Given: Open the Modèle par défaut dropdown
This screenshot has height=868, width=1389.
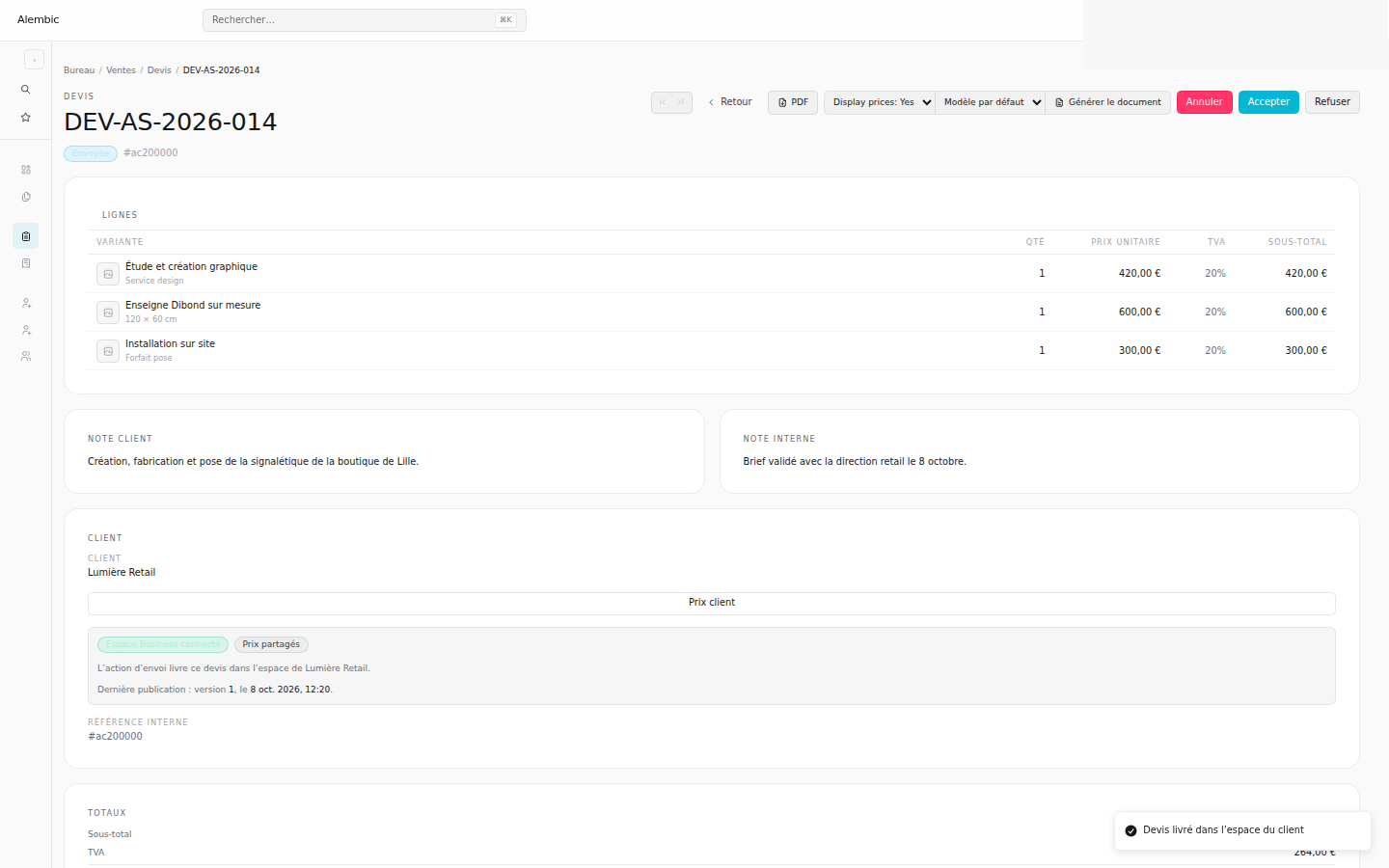Looking at the screenshot, I should click(x=991, y=102).
